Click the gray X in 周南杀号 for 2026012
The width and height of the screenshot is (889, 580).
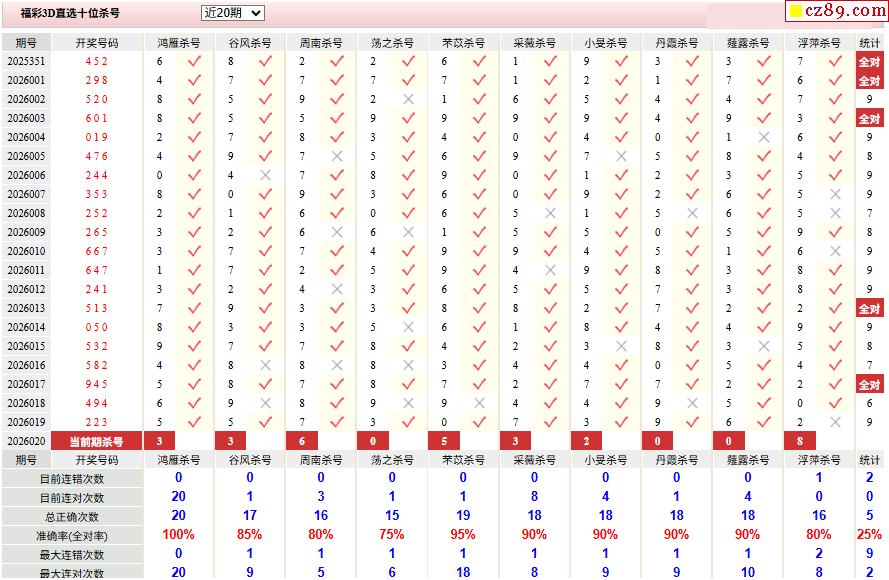click(x=337, y=289)
